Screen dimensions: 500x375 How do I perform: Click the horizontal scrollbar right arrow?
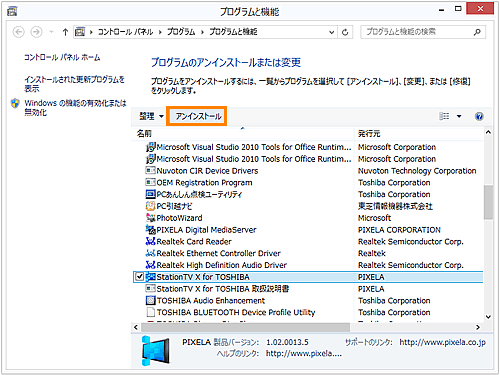coord(478,327)
